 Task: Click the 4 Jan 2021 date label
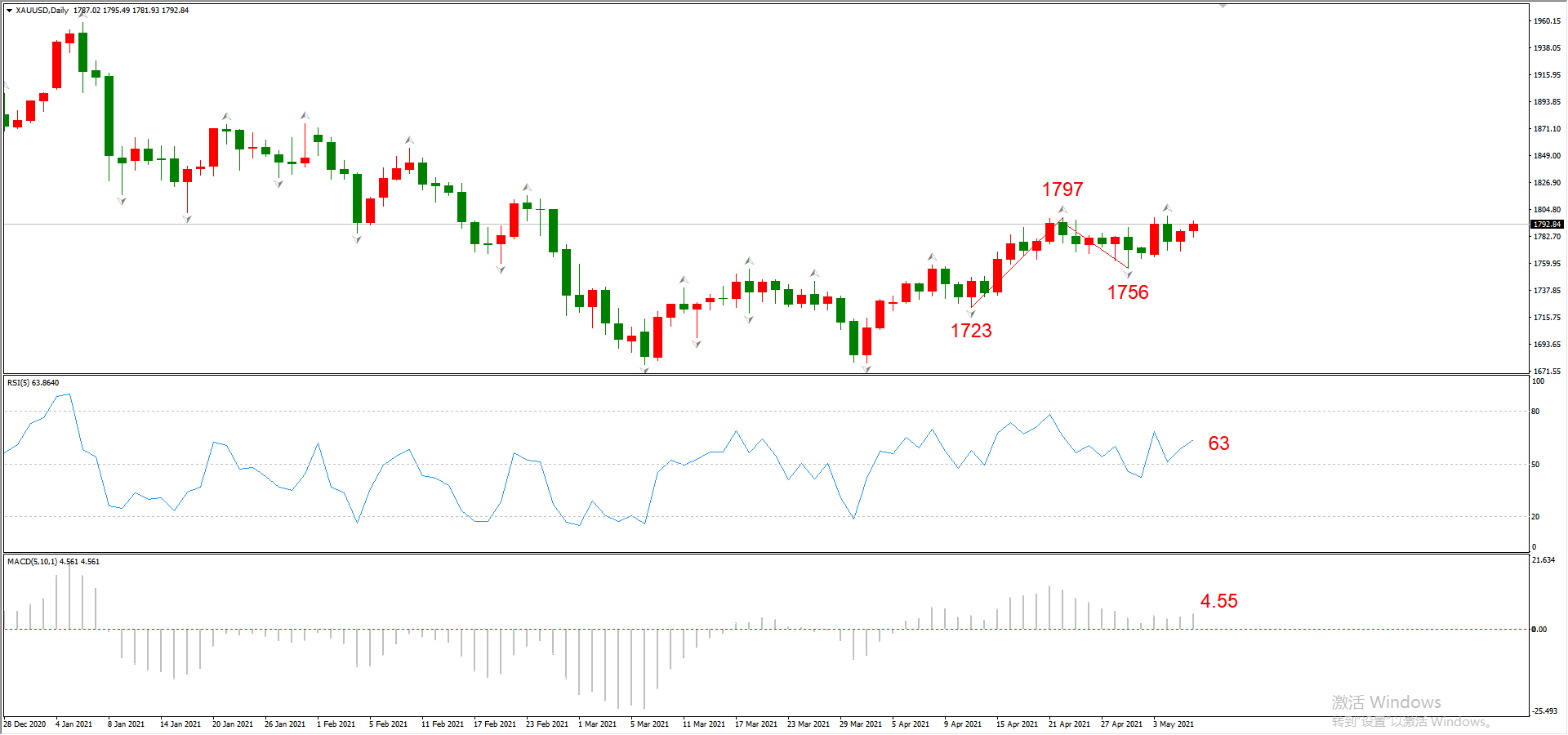pos(73,724)
